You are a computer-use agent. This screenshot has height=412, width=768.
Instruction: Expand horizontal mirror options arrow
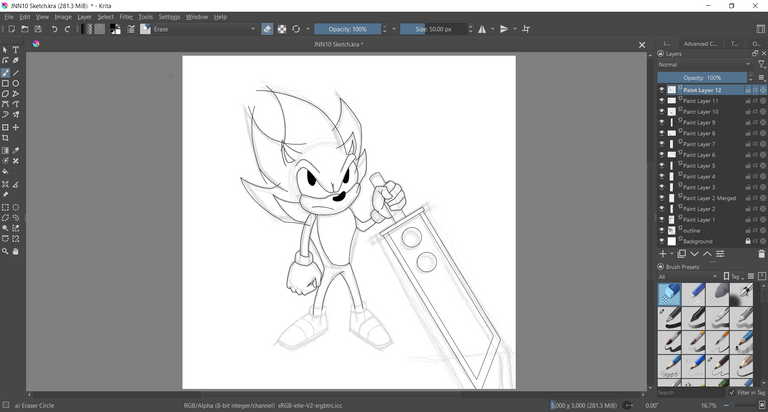point(493,29)
